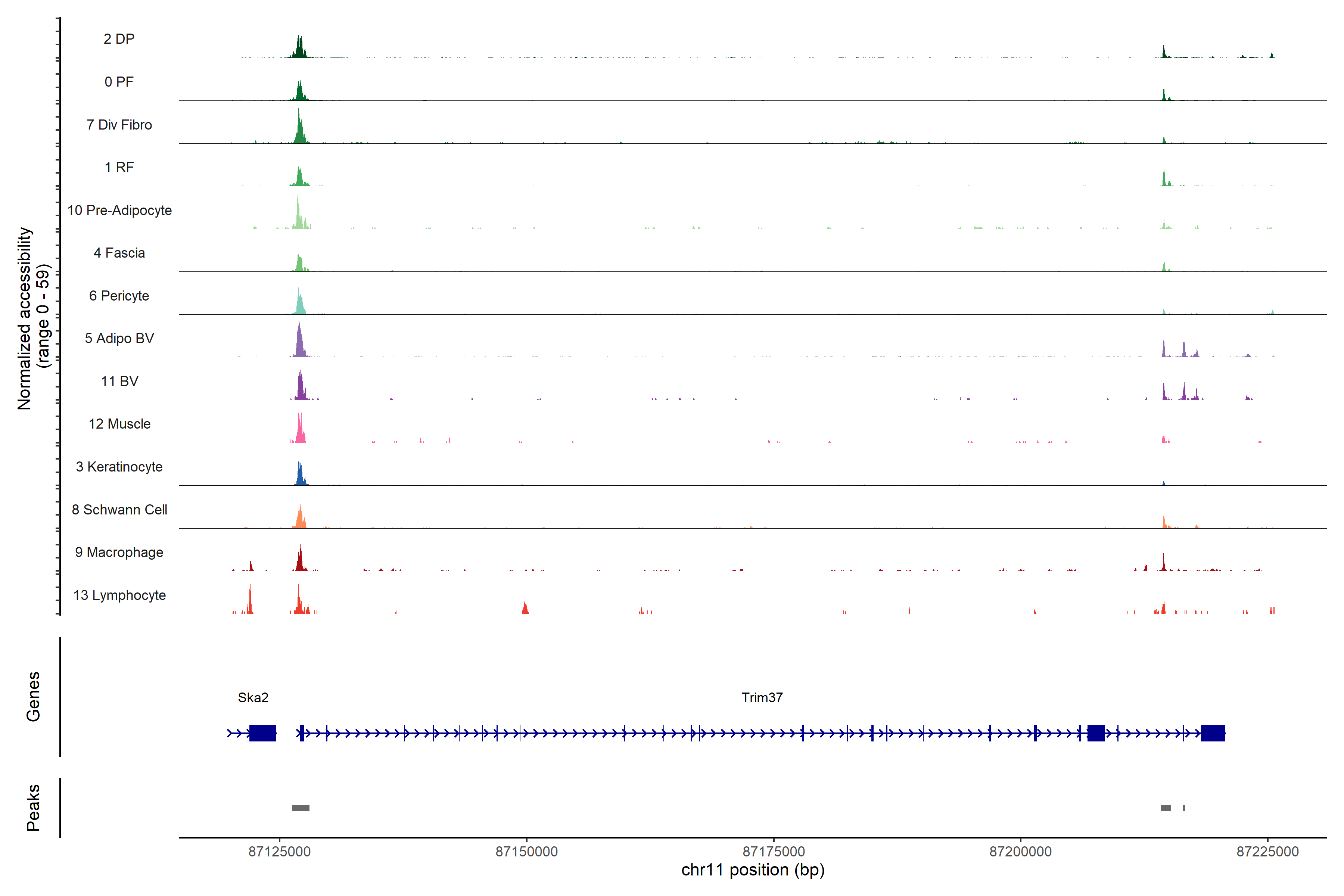
Task: Select the 10 Pre-Adipocyte track label
Action: [119, 210]
